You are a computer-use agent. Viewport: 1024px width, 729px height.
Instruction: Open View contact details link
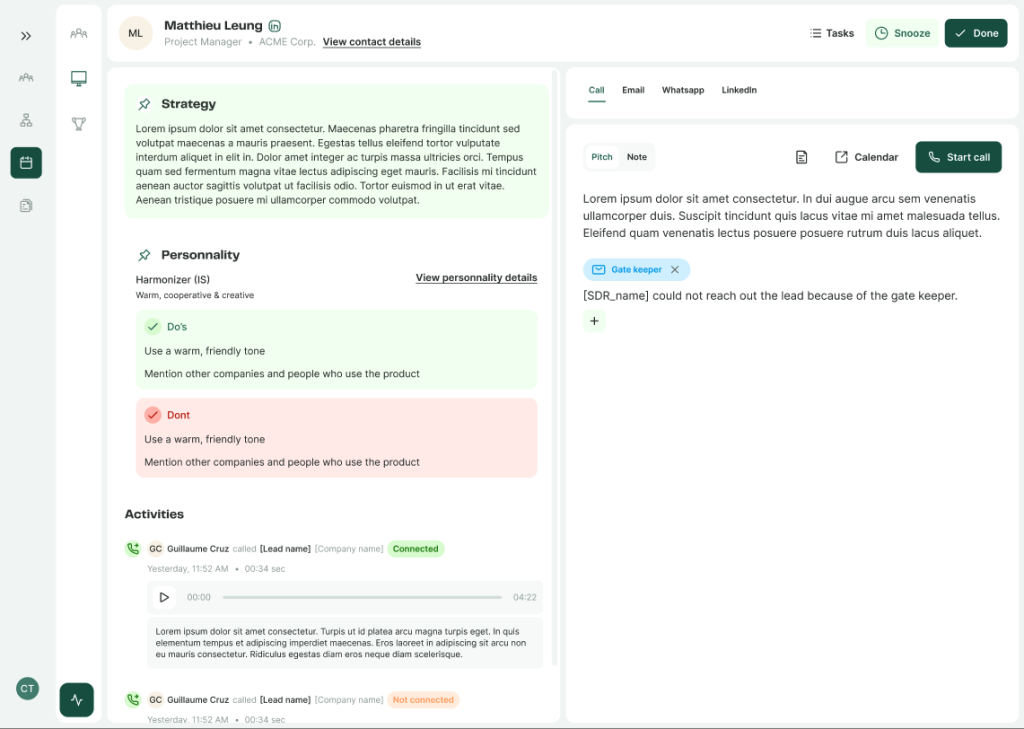pyautogui.click(x=371, y=42)
